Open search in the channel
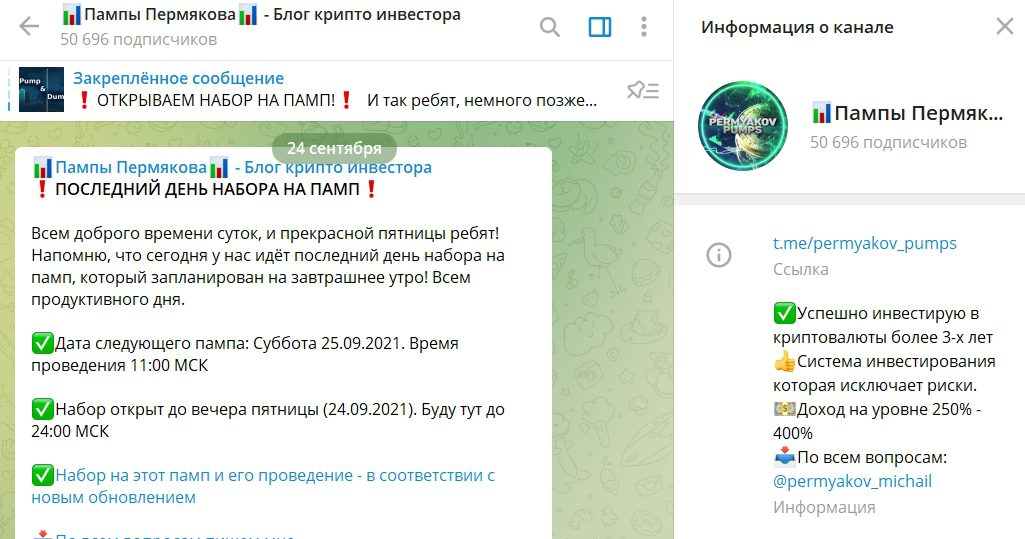 550,27
